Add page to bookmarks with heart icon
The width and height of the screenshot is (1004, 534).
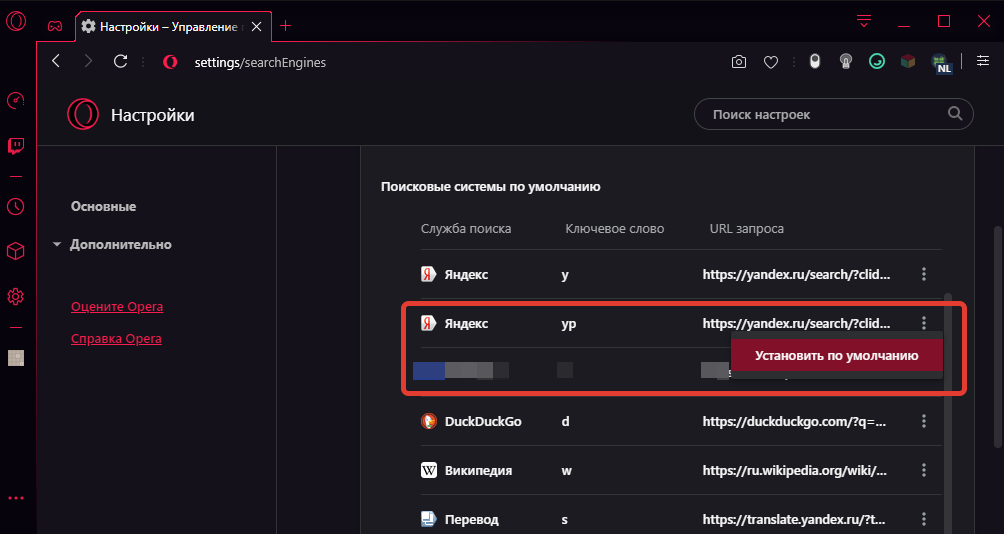point(771,62)
